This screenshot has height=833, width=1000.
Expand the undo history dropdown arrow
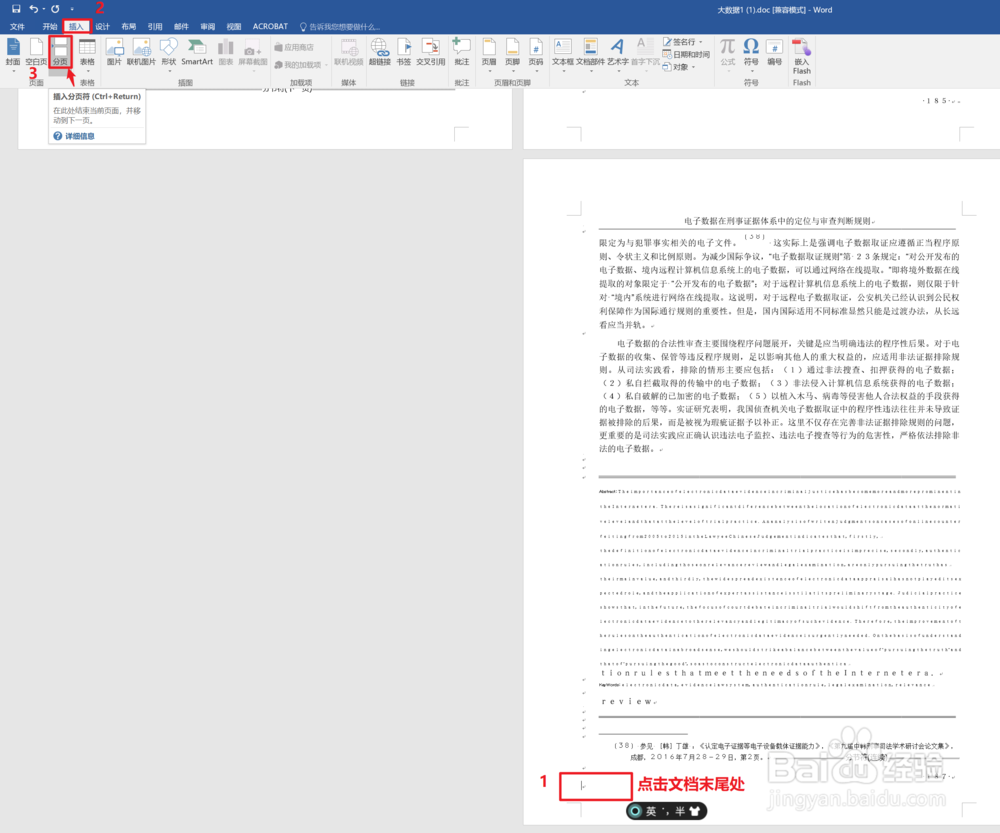pyautogui.click(x=43, y=9)
